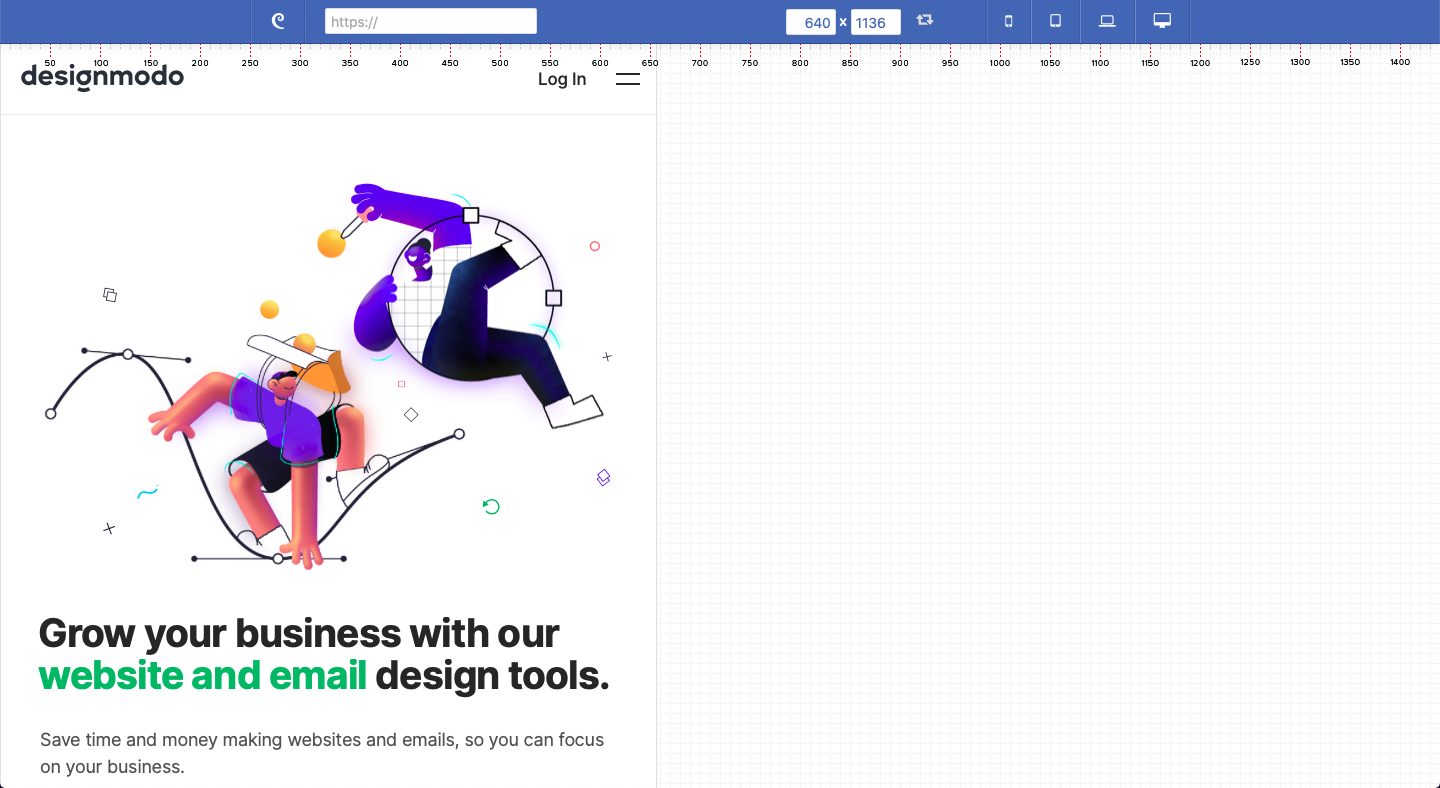This screenshot has width=1440, height=788.
Task: Edit the viewport height field showing 1136
Action: [876, 22]
